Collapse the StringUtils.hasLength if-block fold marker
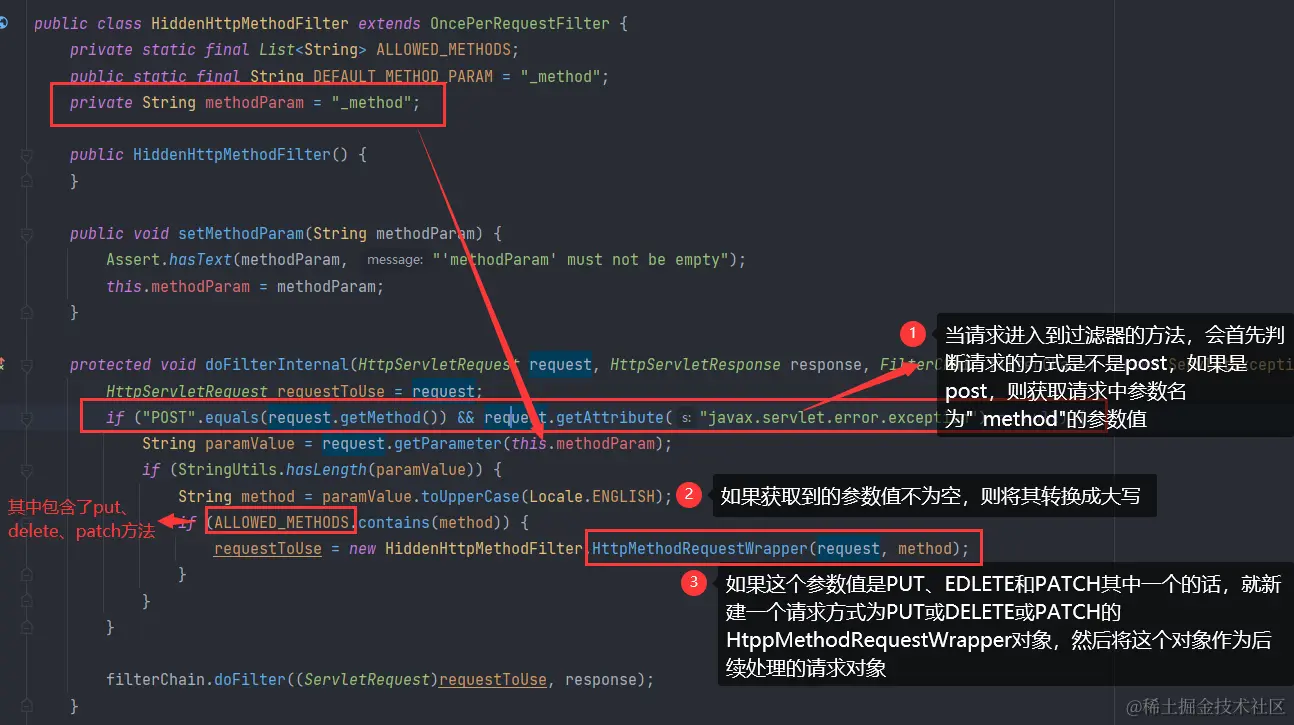The image size is (1294, 725). 27,470
